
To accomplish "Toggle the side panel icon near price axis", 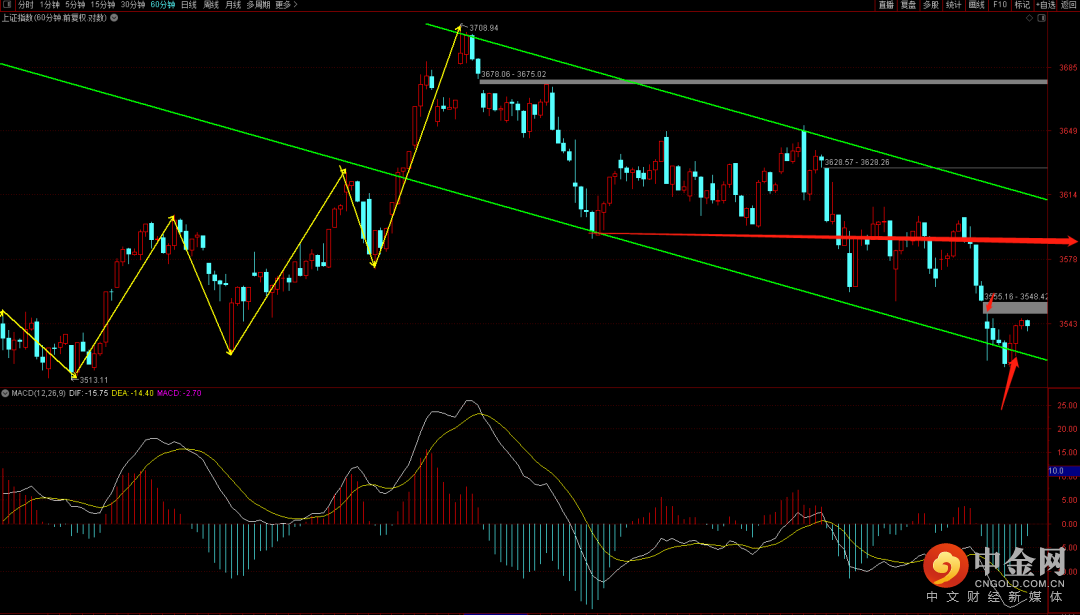I will pos(1041,18).
